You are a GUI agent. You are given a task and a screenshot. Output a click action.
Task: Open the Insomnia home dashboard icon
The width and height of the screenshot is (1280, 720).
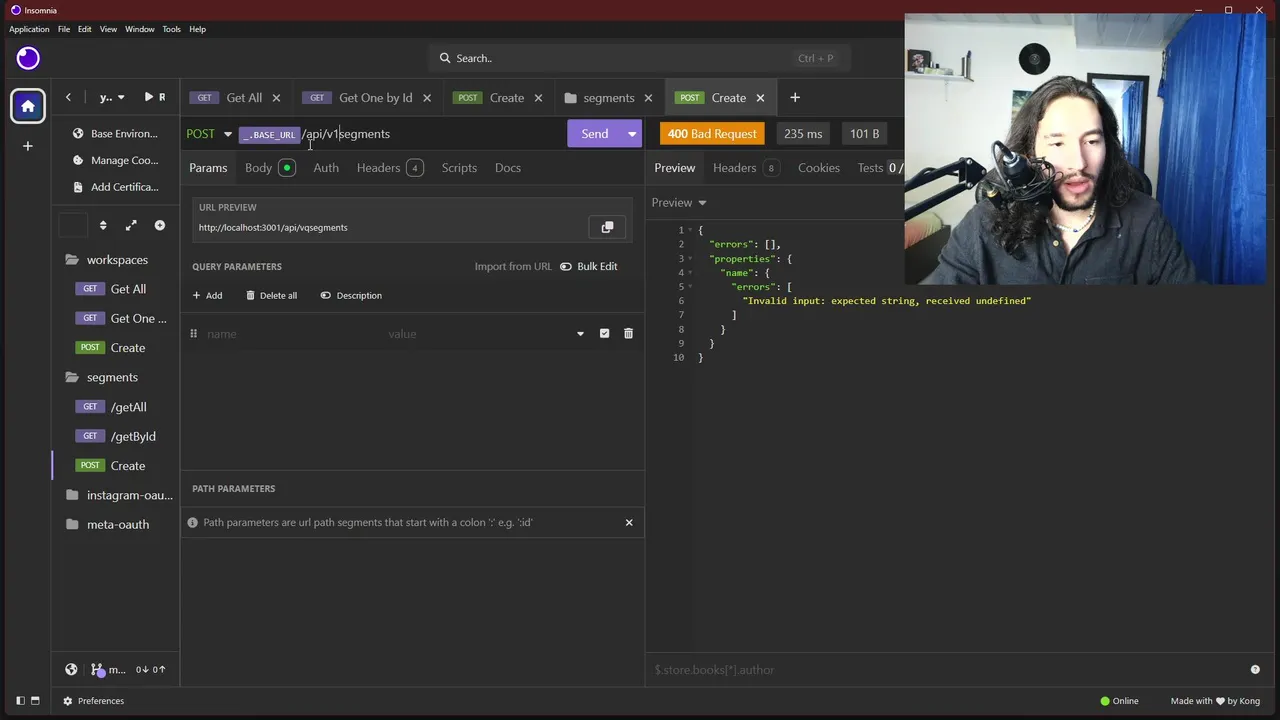click(28, 106)
